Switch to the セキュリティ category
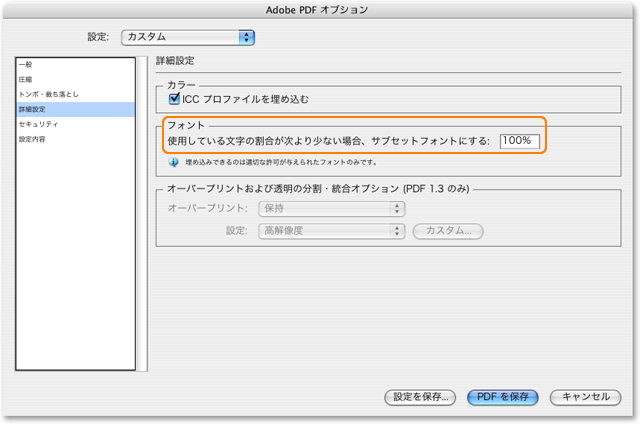Screen dimensions: 640x424 [37, 124]
